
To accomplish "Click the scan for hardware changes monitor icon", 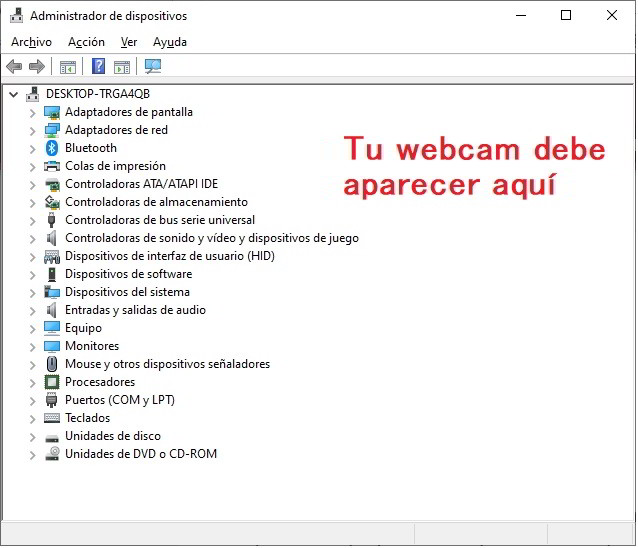I will coord(152,67).
